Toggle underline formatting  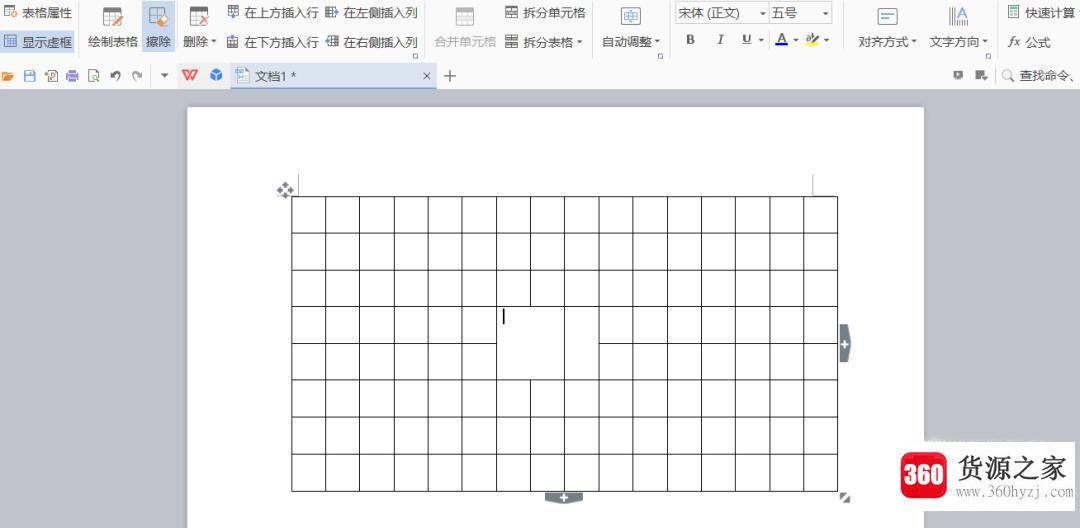pyautogui.click(x=747, y=40)
